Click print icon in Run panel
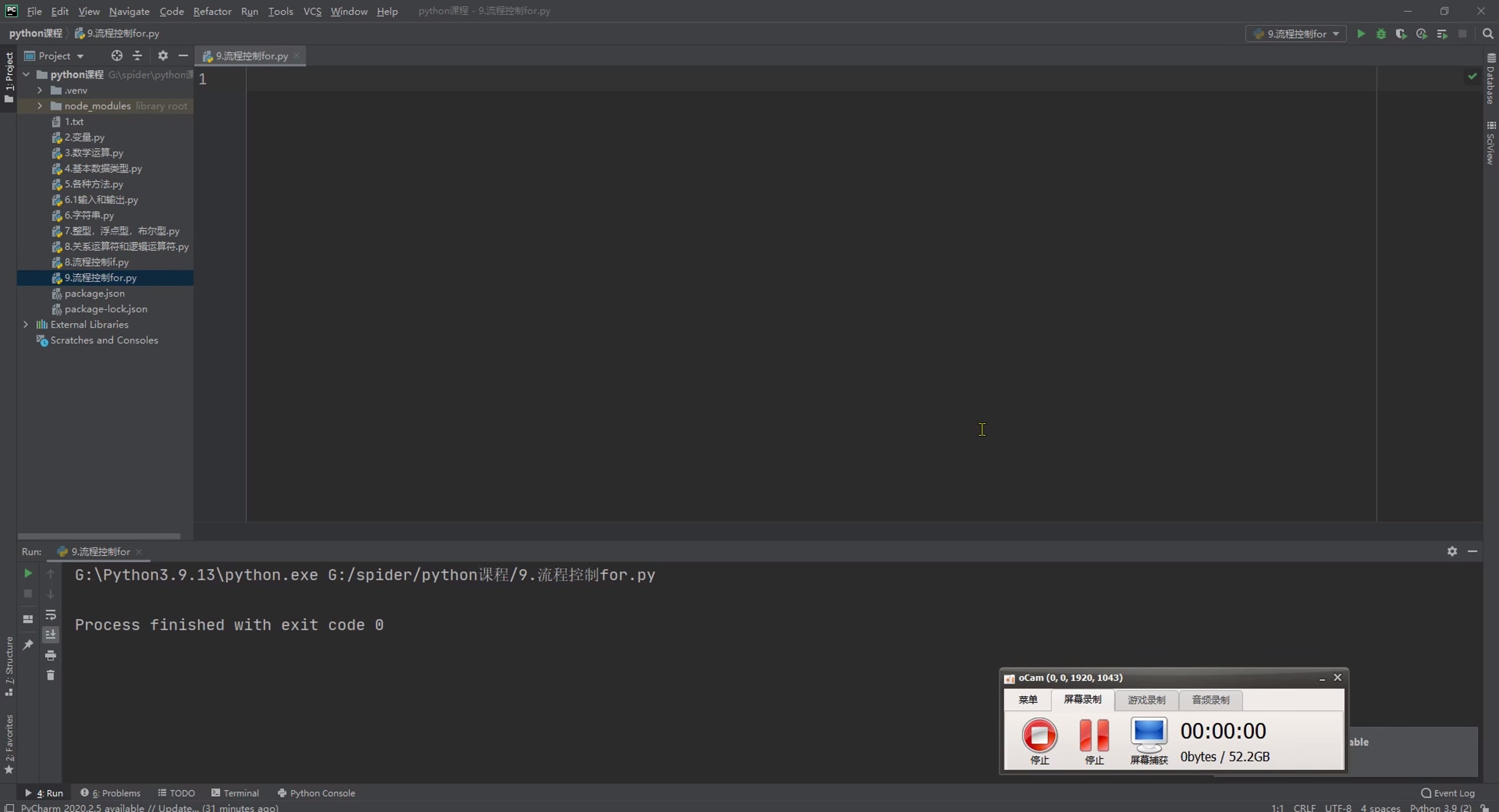This screenshot has width=1499, height=812. pyautogui.click(x=51, y=655)
